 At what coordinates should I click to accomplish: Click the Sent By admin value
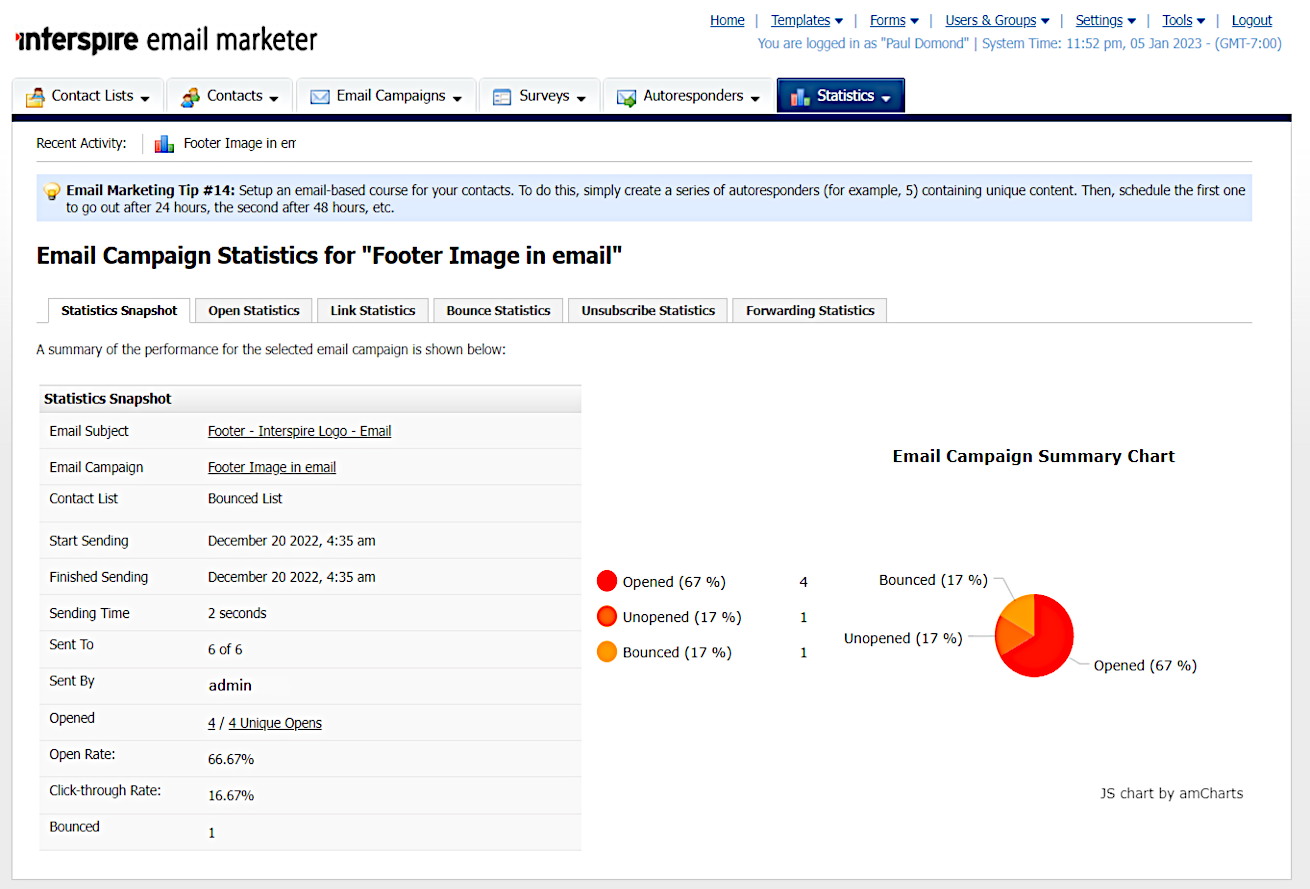point(230,685)
